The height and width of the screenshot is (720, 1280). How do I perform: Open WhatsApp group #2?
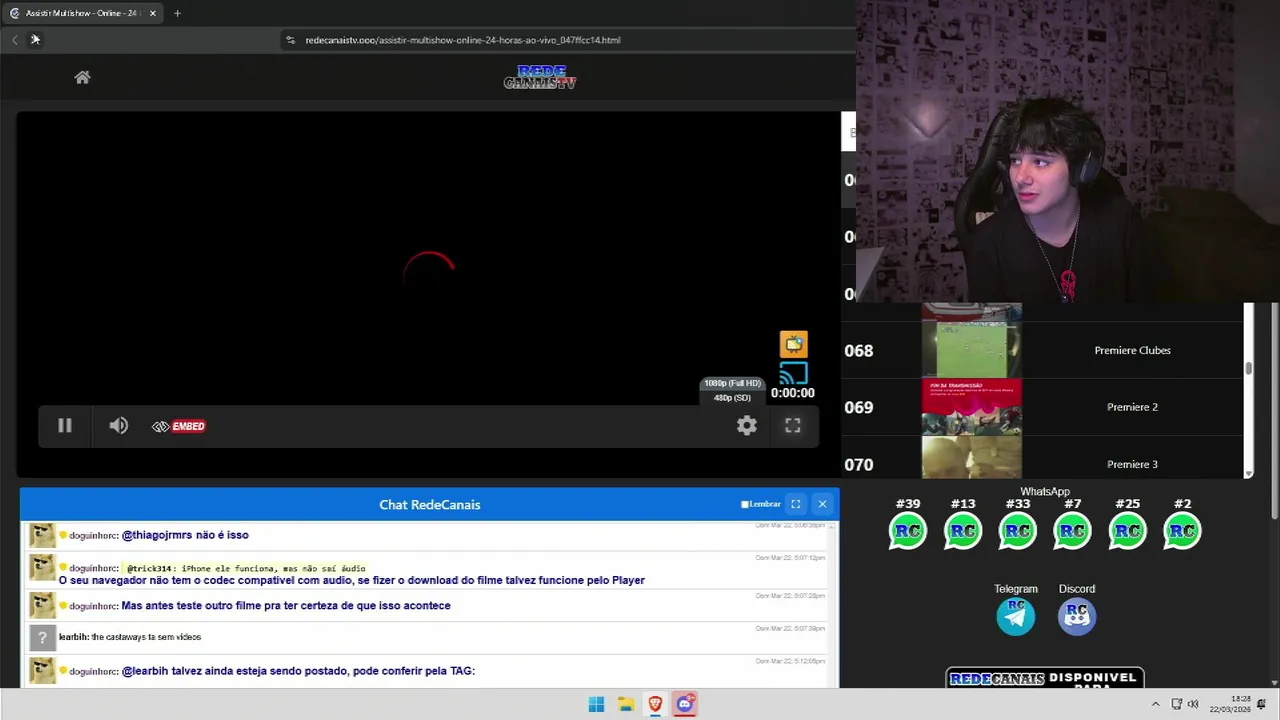pyautogui.click(x=1182, y=530)
